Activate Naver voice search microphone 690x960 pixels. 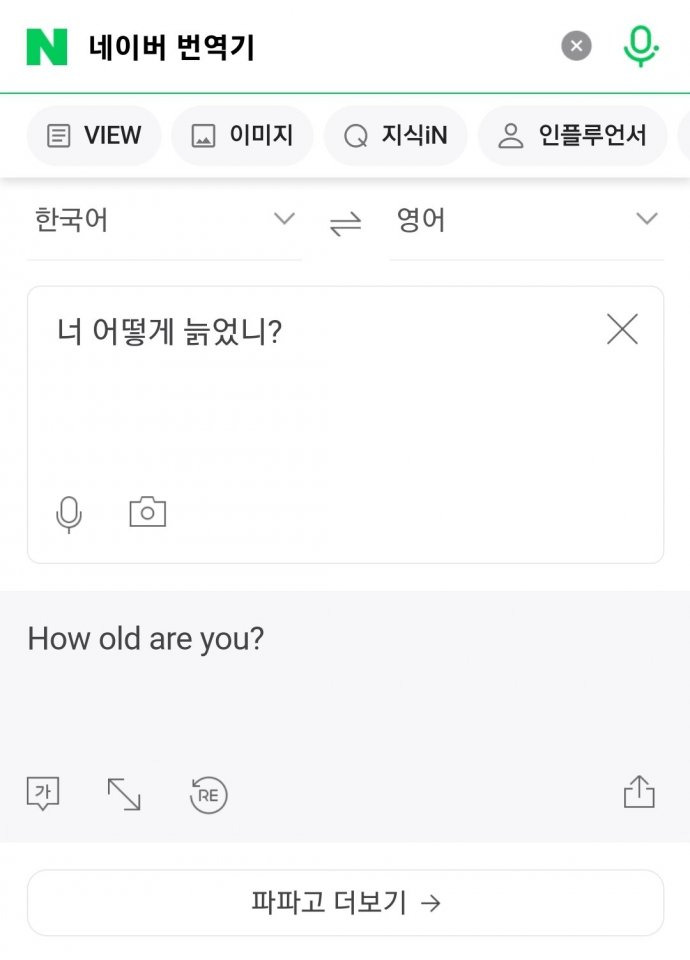tap(641, 44)
